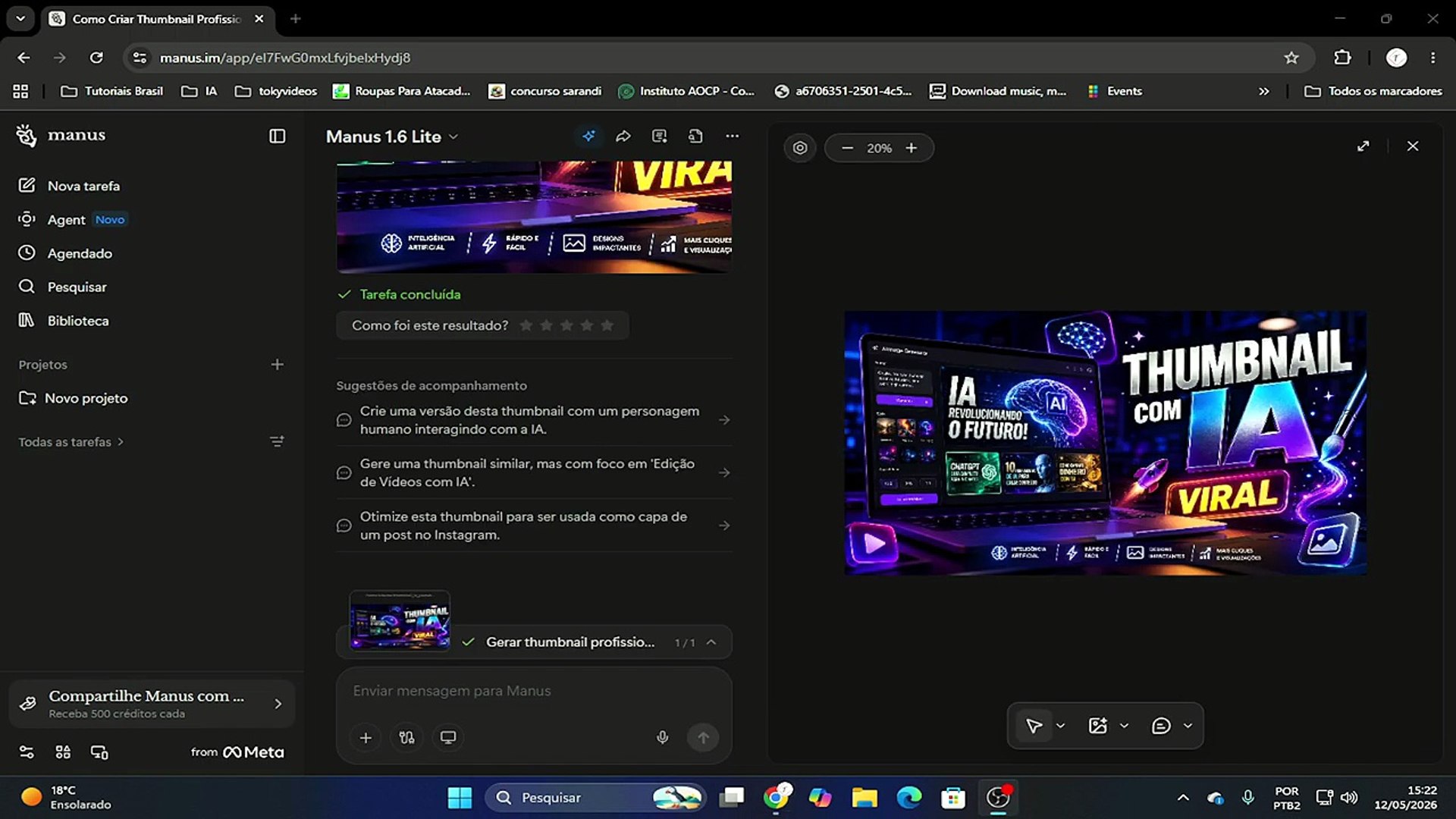Open Compartilhe Manus com banner
Image resolution: width=1456 pixels, height=819 pixels.
tap(152, 703)
